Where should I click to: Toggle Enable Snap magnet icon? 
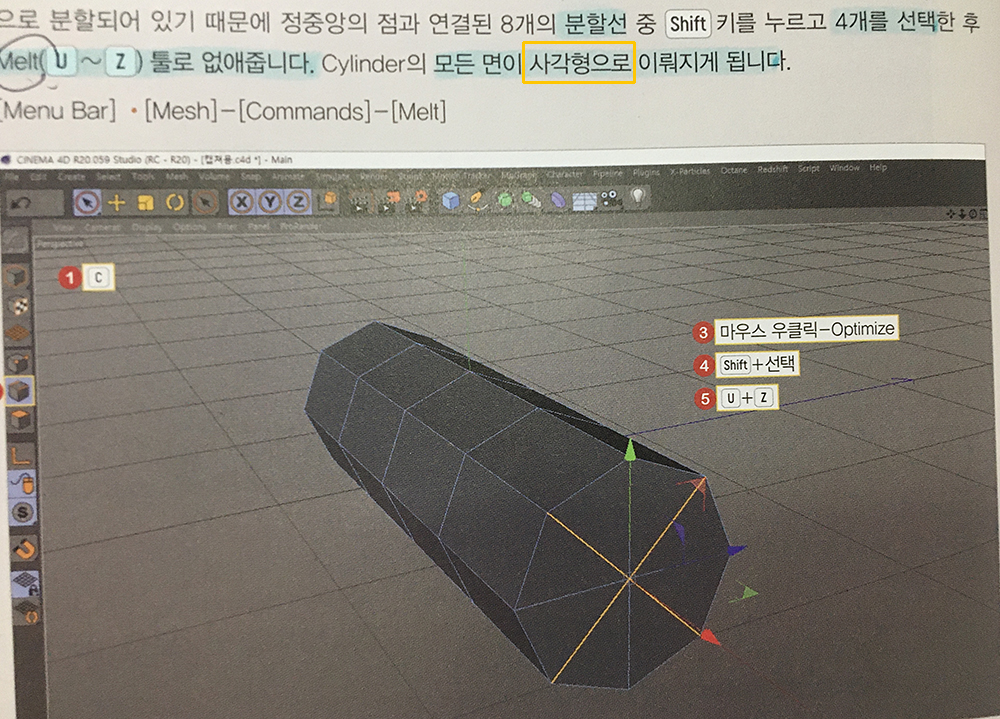24,548
